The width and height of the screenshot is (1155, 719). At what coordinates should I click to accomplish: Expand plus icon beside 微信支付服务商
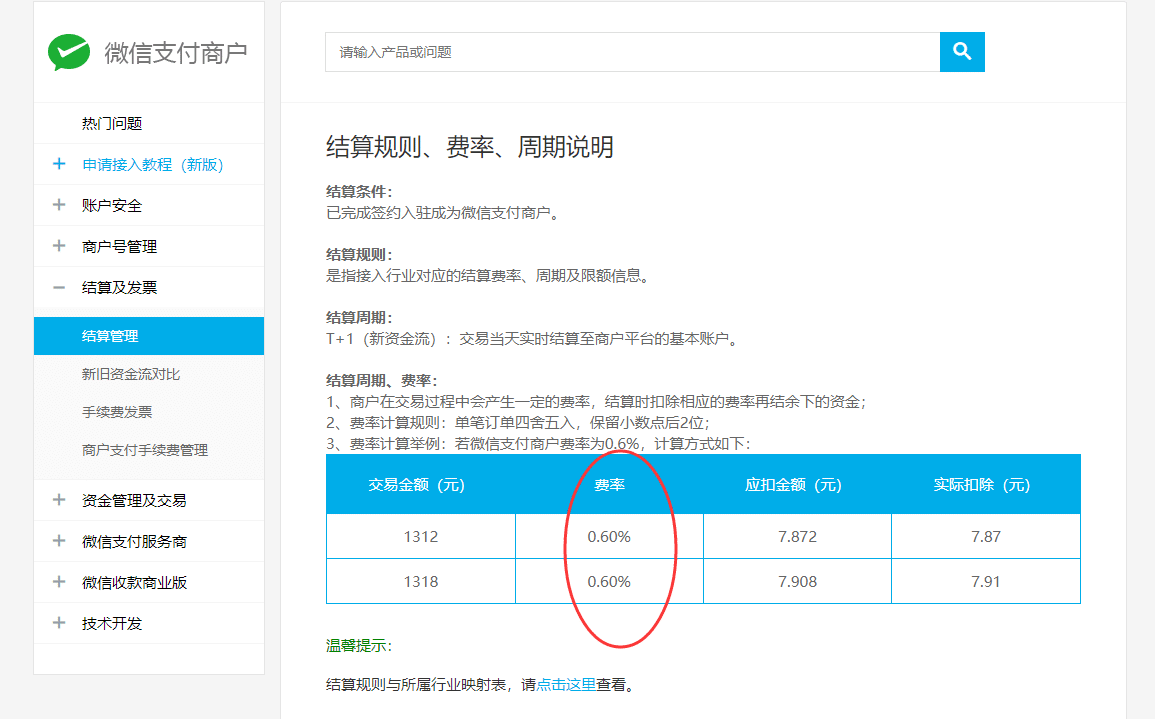click(x=59, y=541)
